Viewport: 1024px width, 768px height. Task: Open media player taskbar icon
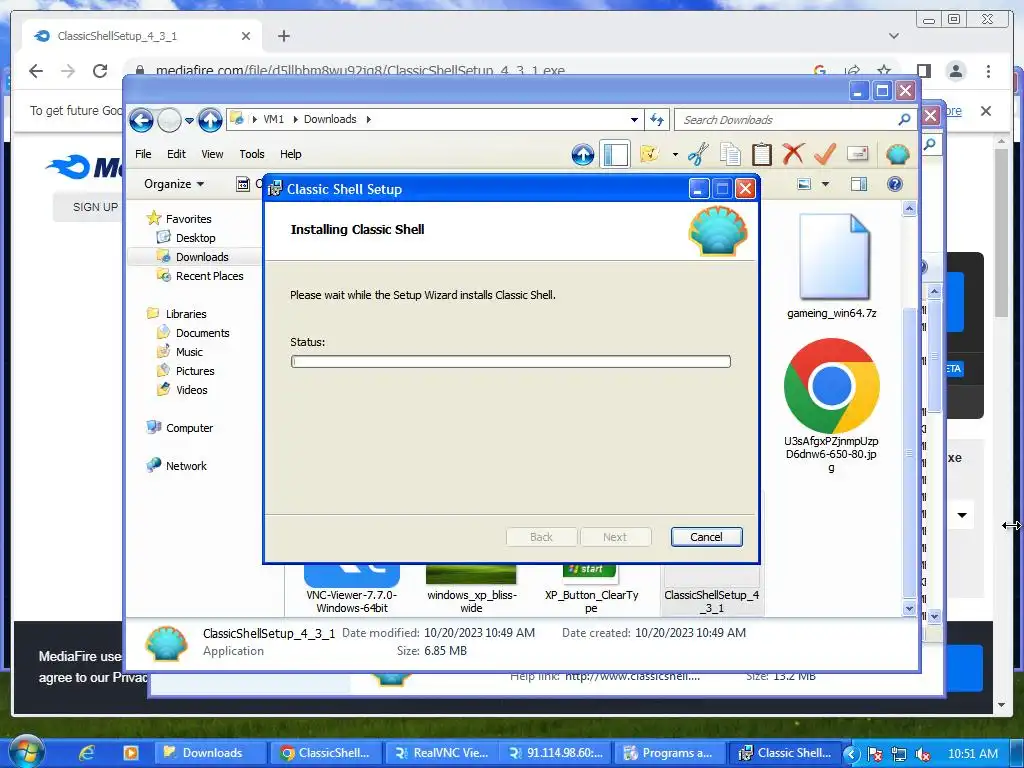[x=131, y=753]
